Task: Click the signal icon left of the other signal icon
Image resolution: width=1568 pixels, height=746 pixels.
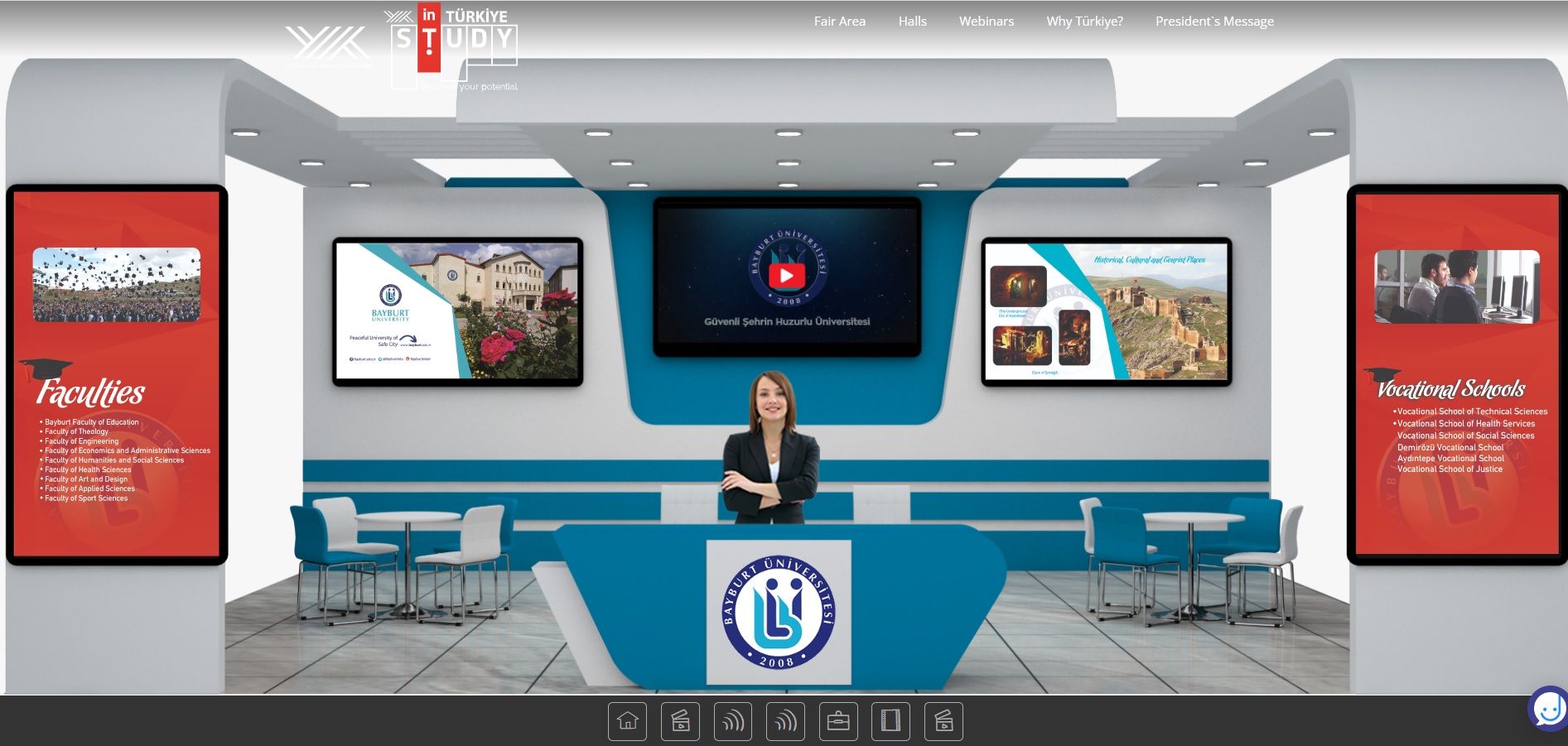Action: (x=733, y=721)
